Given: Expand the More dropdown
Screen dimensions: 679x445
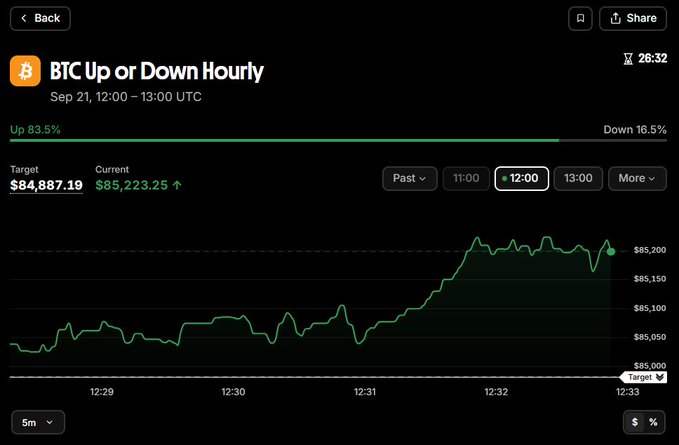Looking at the screenshot, I should 637,178.
